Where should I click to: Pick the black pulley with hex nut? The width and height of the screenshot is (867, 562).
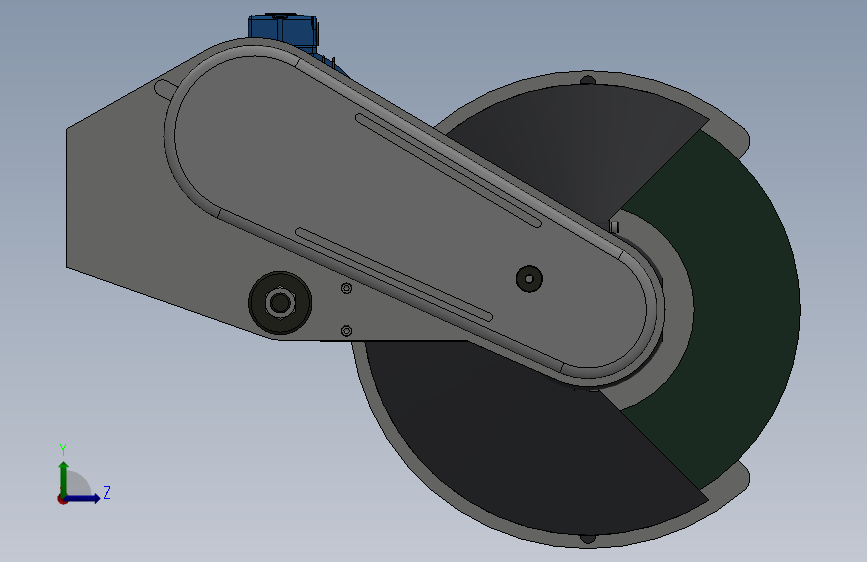(x=280, y=303)
